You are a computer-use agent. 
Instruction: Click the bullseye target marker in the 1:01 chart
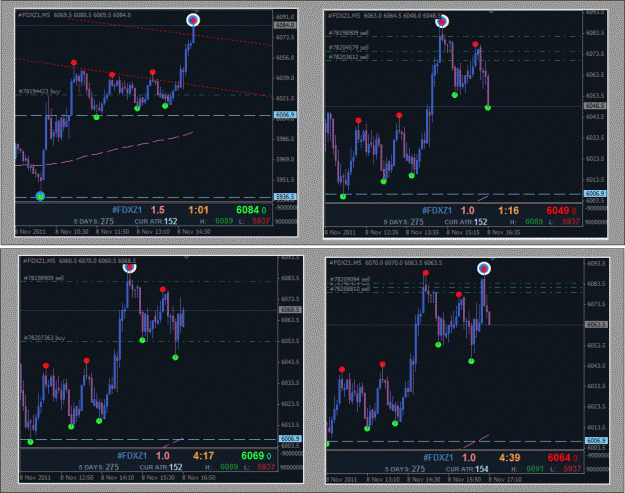coord(193,20)
